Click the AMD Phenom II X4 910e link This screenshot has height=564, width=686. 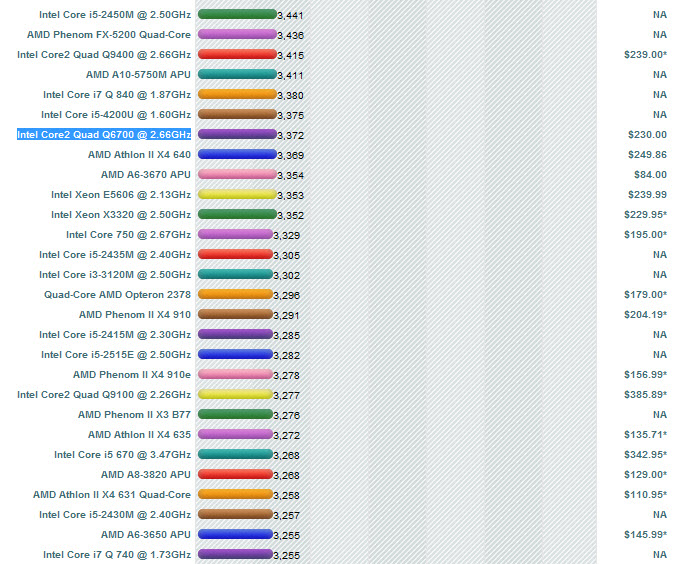[132, 375]
